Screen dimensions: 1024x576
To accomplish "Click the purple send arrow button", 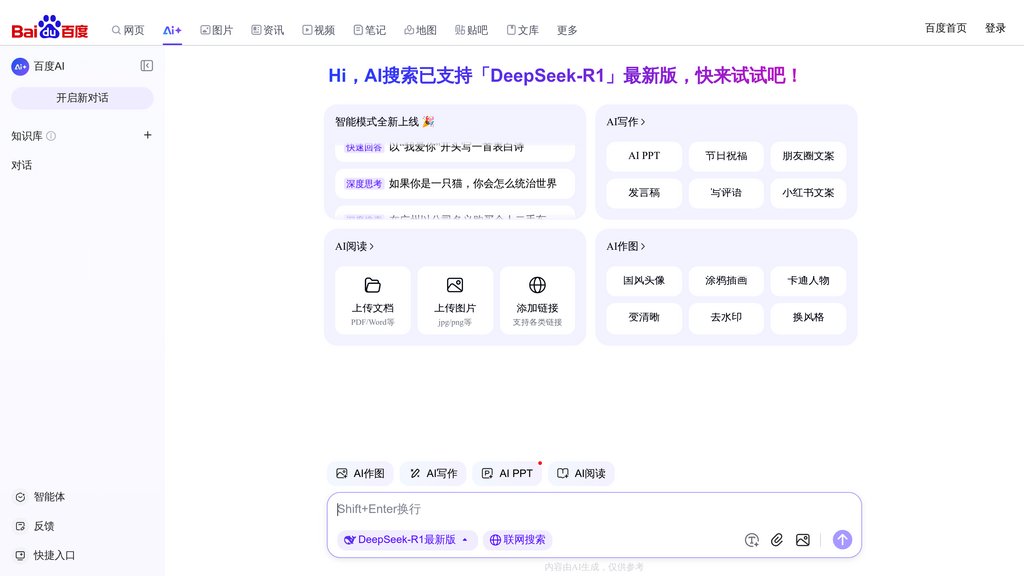I will (842, 539).
